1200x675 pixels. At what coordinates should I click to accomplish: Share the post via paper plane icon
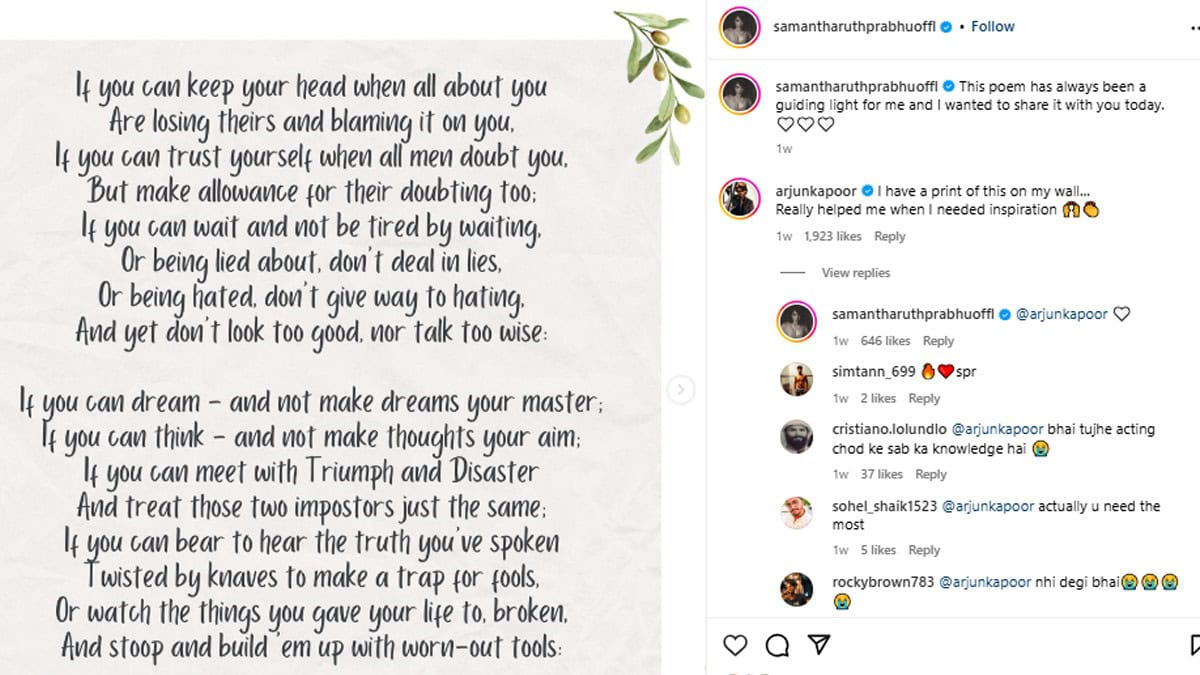coord(818,645)
